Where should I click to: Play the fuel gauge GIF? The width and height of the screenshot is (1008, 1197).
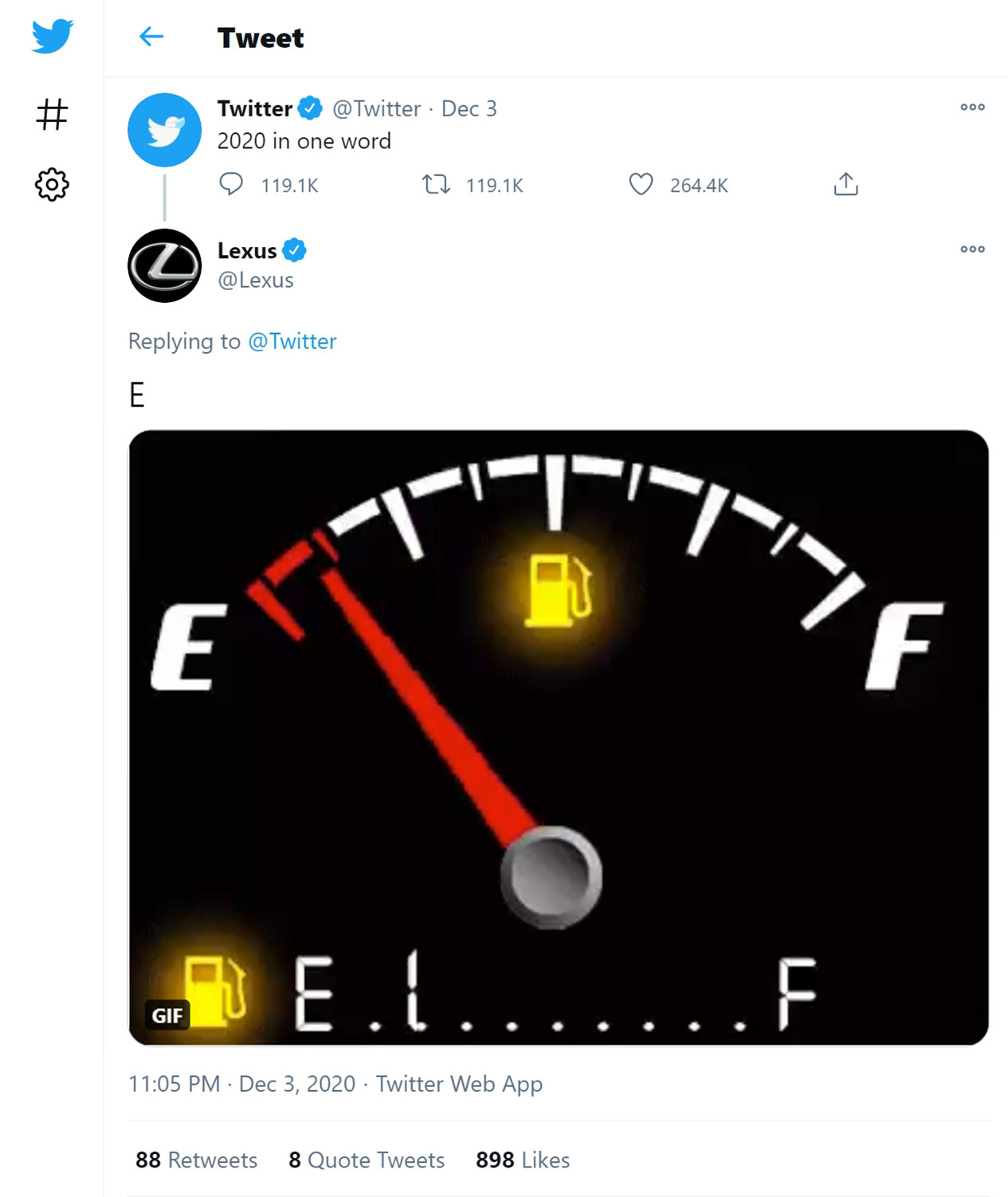pos(558,737)
